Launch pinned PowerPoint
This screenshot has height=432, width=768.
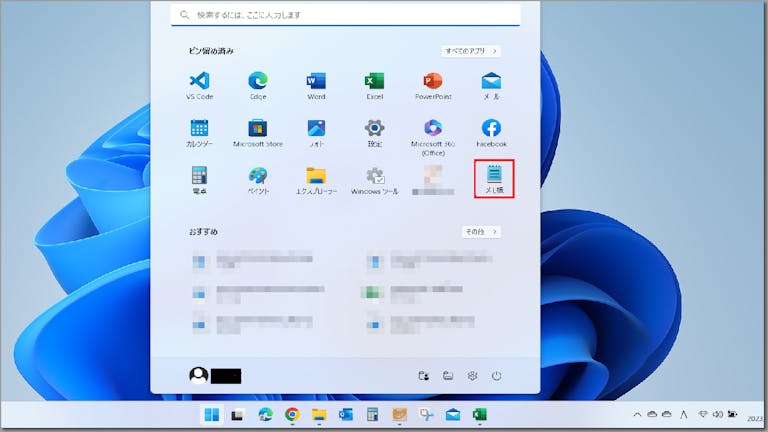[433, 86]
